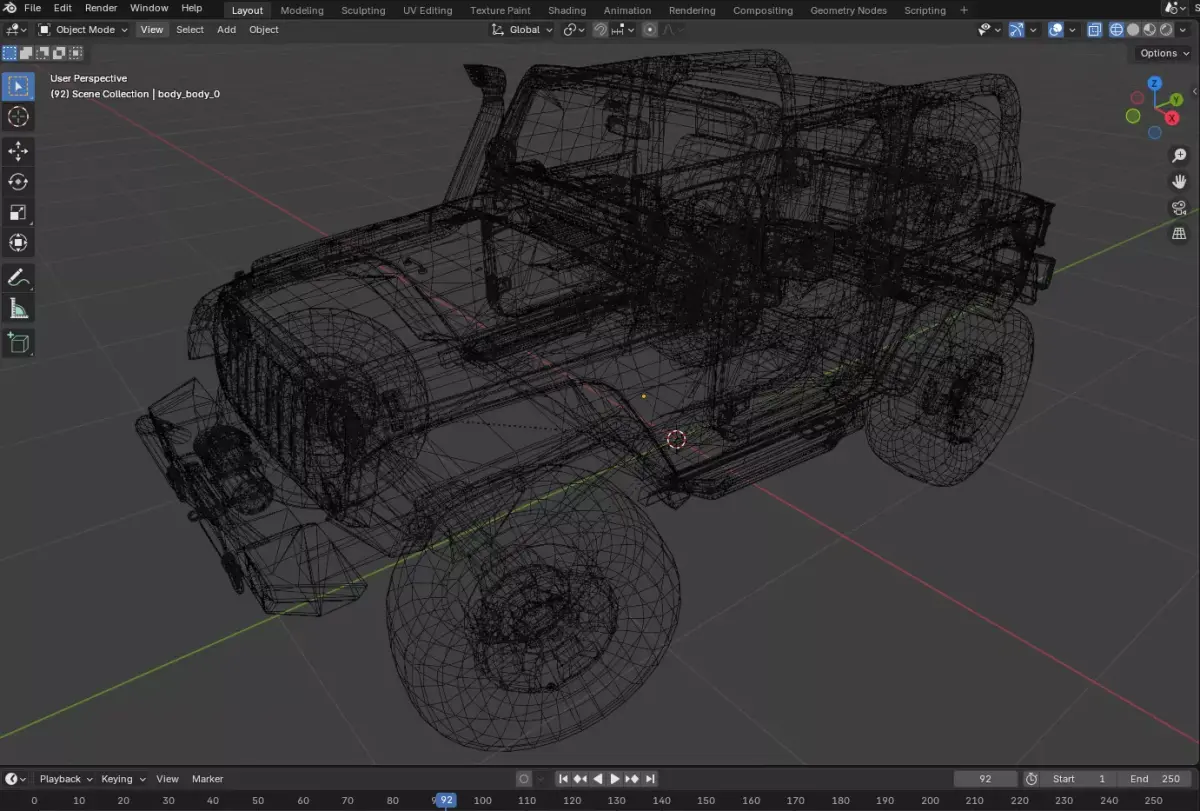Click the Blender logo menu
The image size is (1200, 811).
coord(10,9)
